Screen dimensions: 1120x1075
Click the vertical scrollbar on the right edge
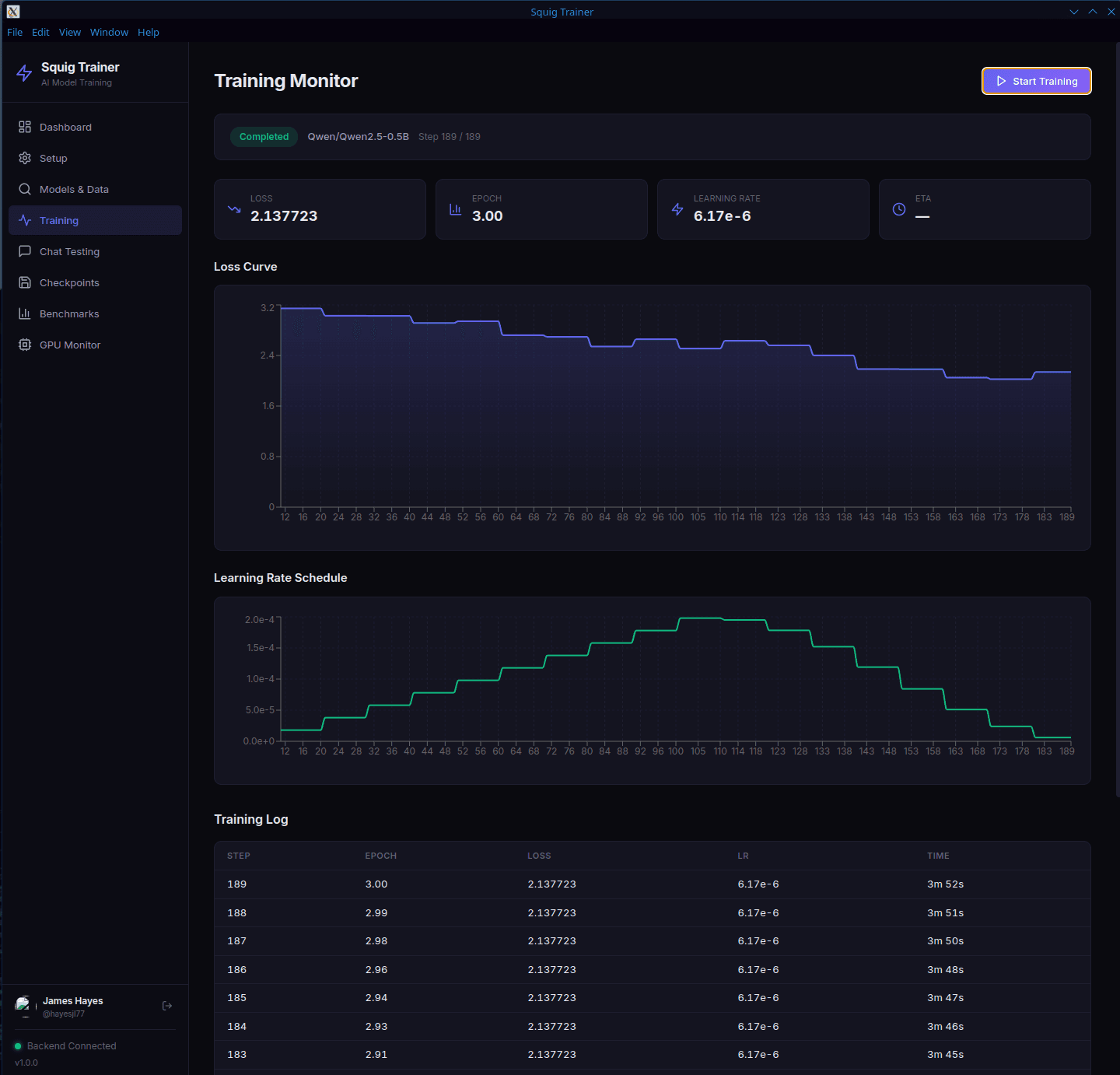click(x=1117, y=420)
